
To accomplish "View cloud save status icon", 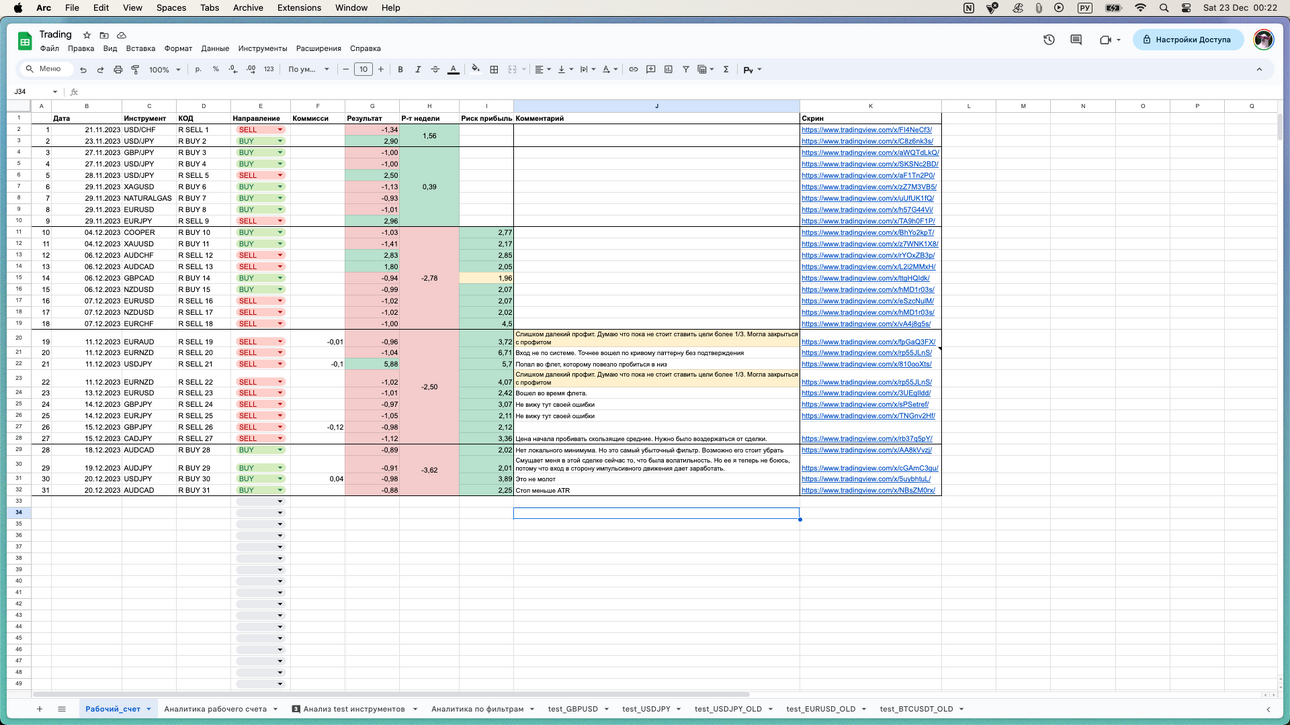I will [121, 35].
